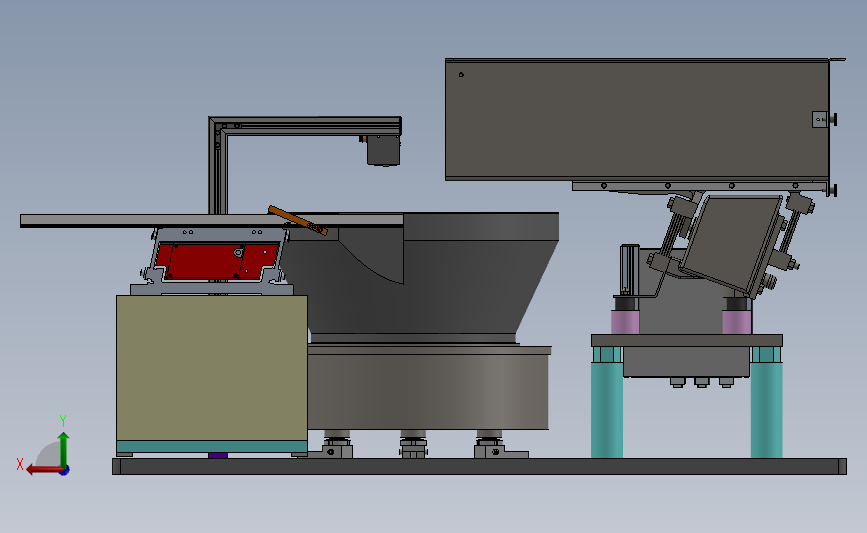Click the green Y axis arrow of the triad
867x533 pixels.
click(x=63, y=449)
